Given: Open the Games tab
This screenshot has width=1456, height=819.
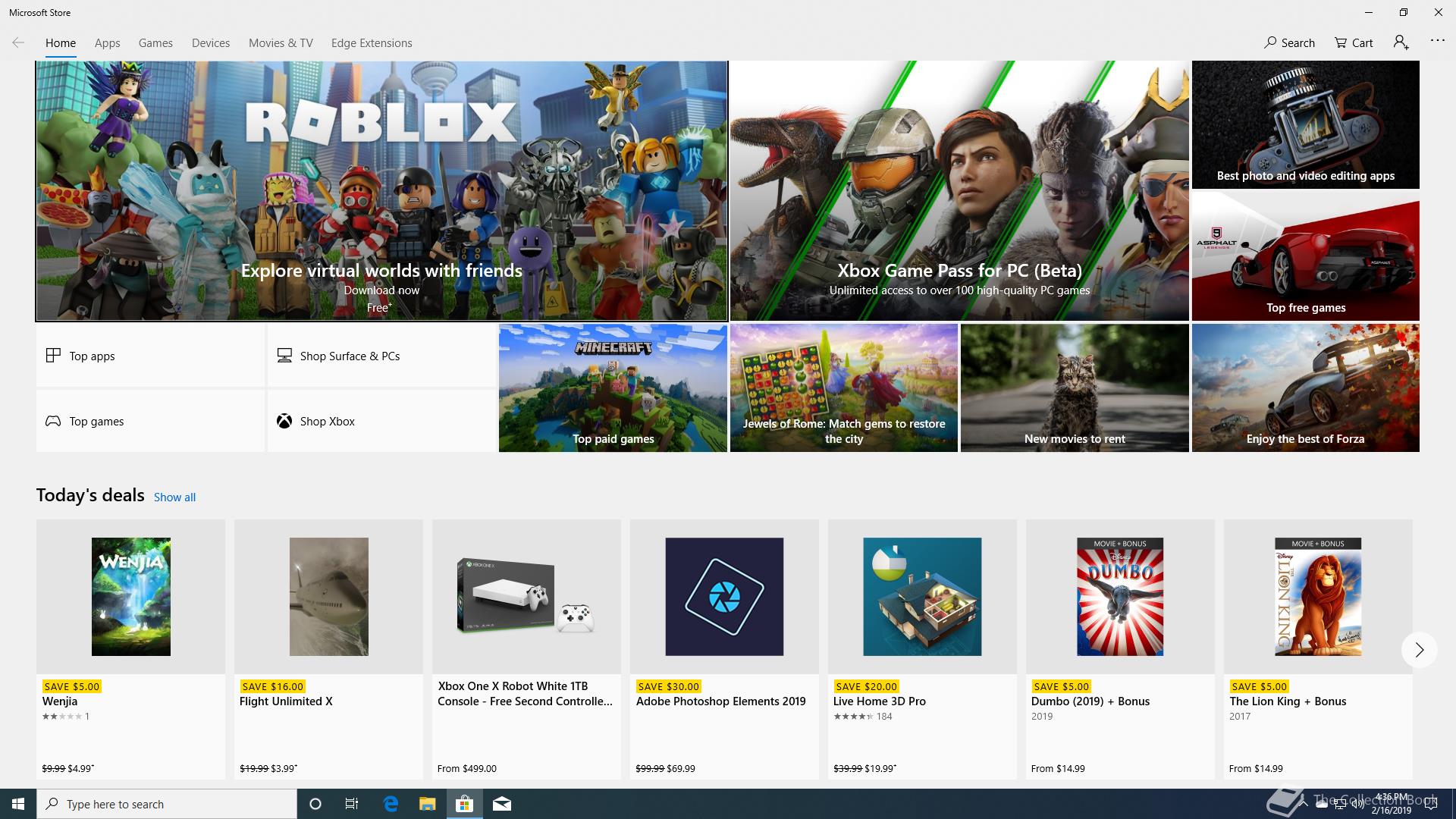Looking at the screenshot, I should [x=155, y=43].
